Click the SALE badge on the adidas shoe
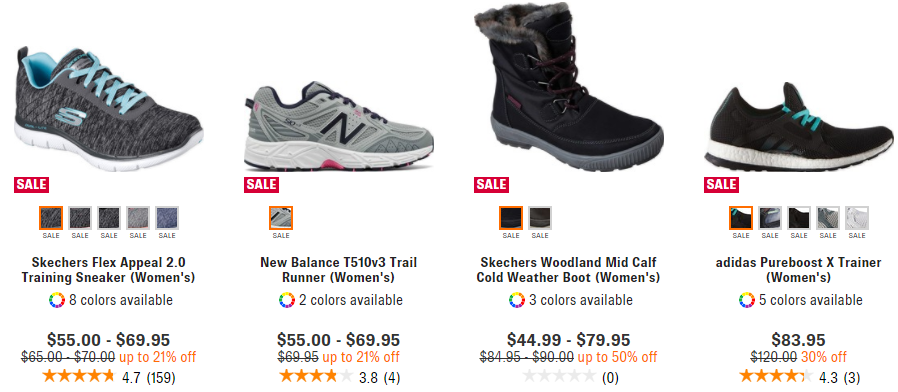Screen dimensions: 898x392 721,185
